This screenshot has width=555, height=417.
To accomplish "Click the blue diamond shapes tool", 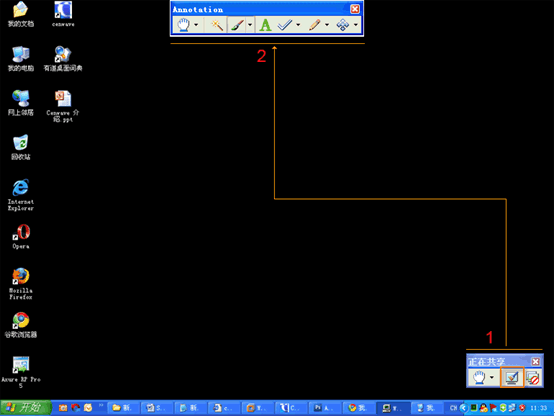I will click(x=343, y=25).
